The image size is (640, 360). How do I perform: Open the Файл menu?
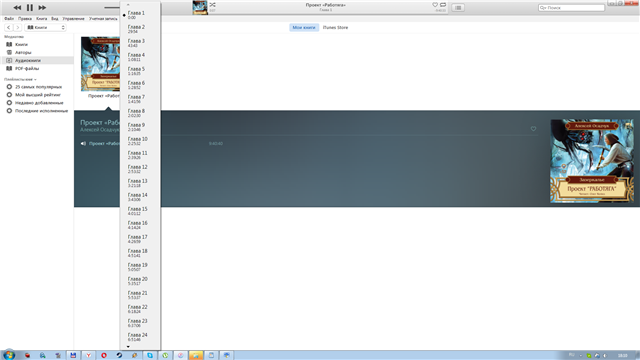(x=9, y=18)
